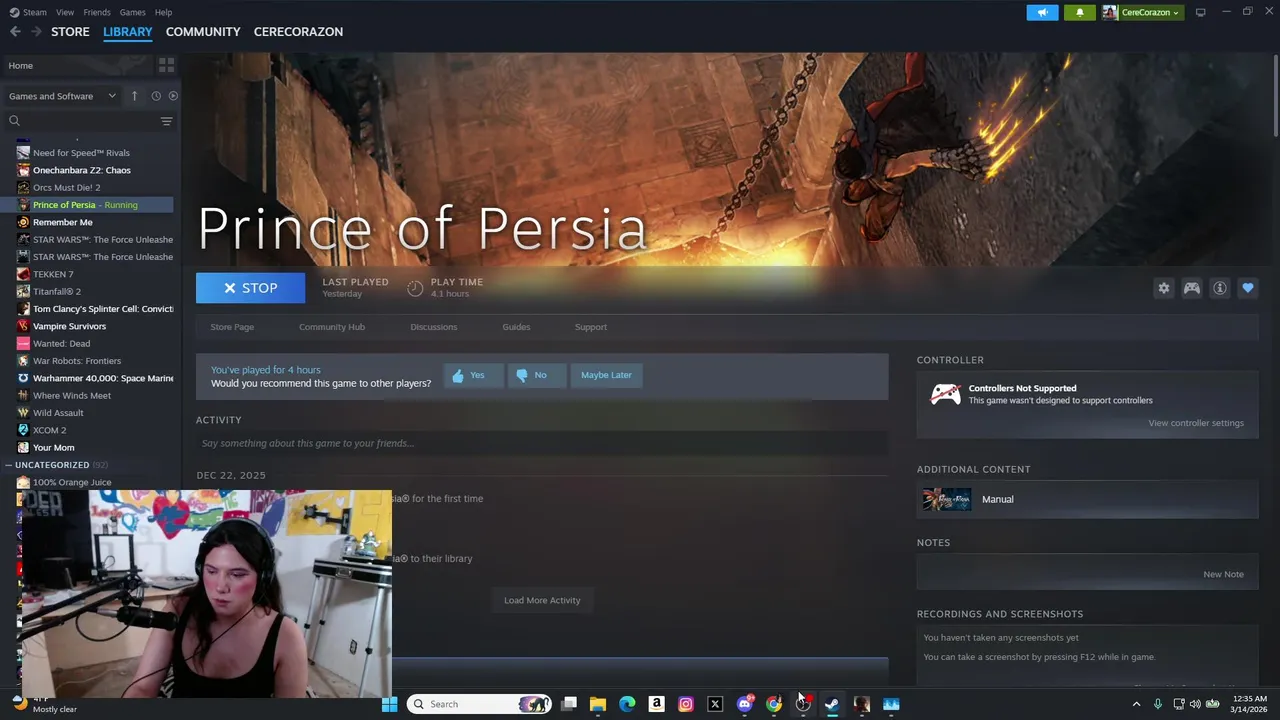The image size is (1280, 720).
Task: Open Support tab
Action: point(591,327)
